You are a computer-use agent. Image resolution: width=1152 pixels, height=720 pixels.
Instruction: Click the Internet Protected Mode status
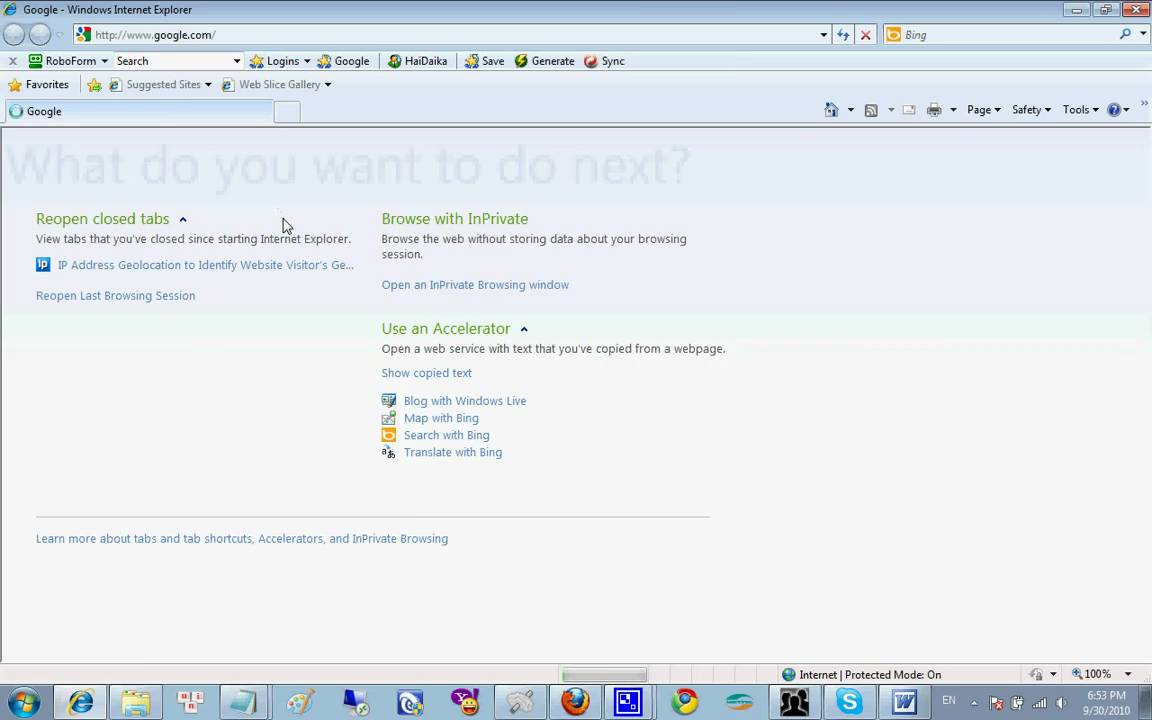point(862,674)
